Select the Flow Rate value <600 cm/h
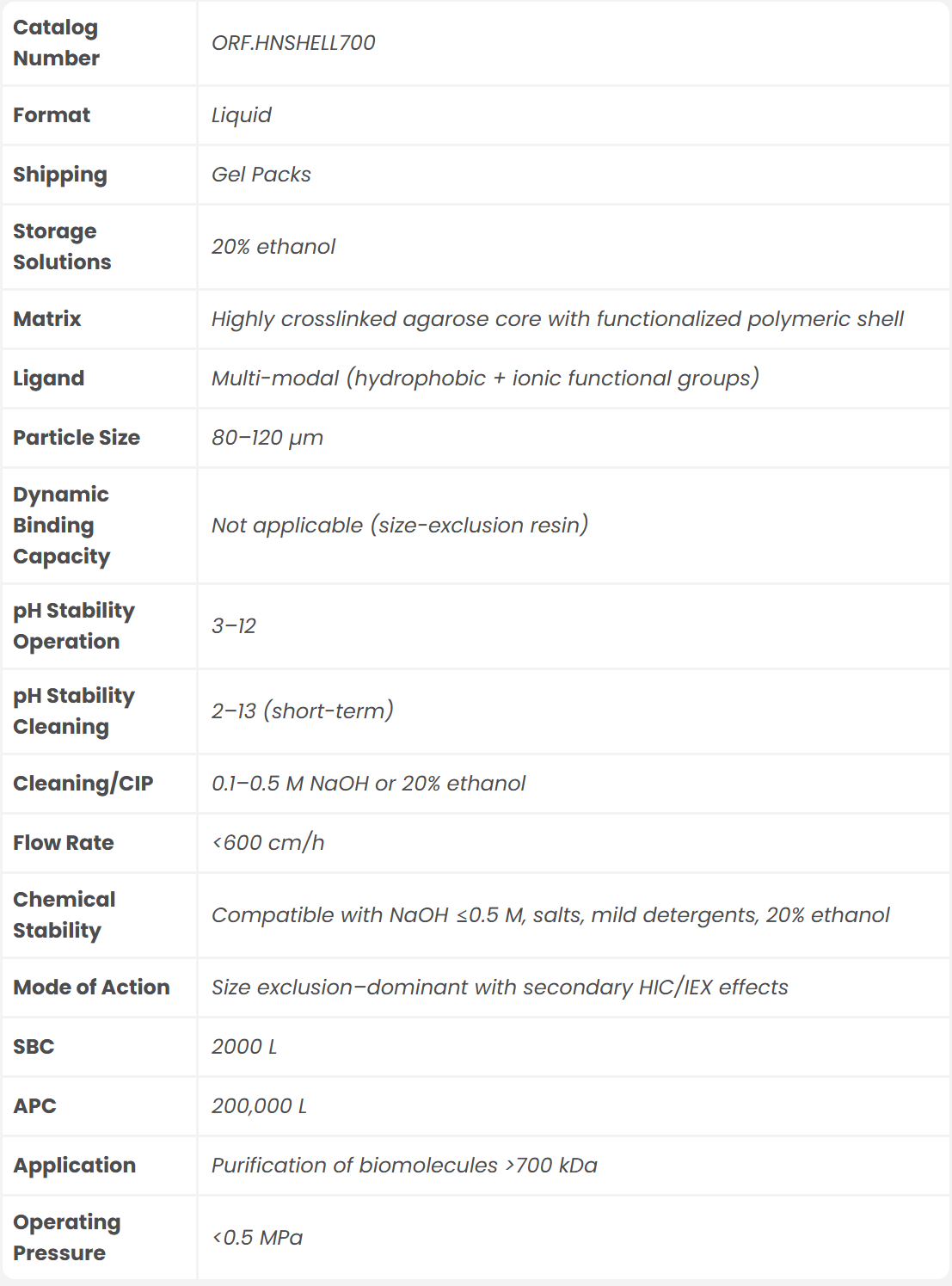The image size is (952, 1286). [268, 843]
